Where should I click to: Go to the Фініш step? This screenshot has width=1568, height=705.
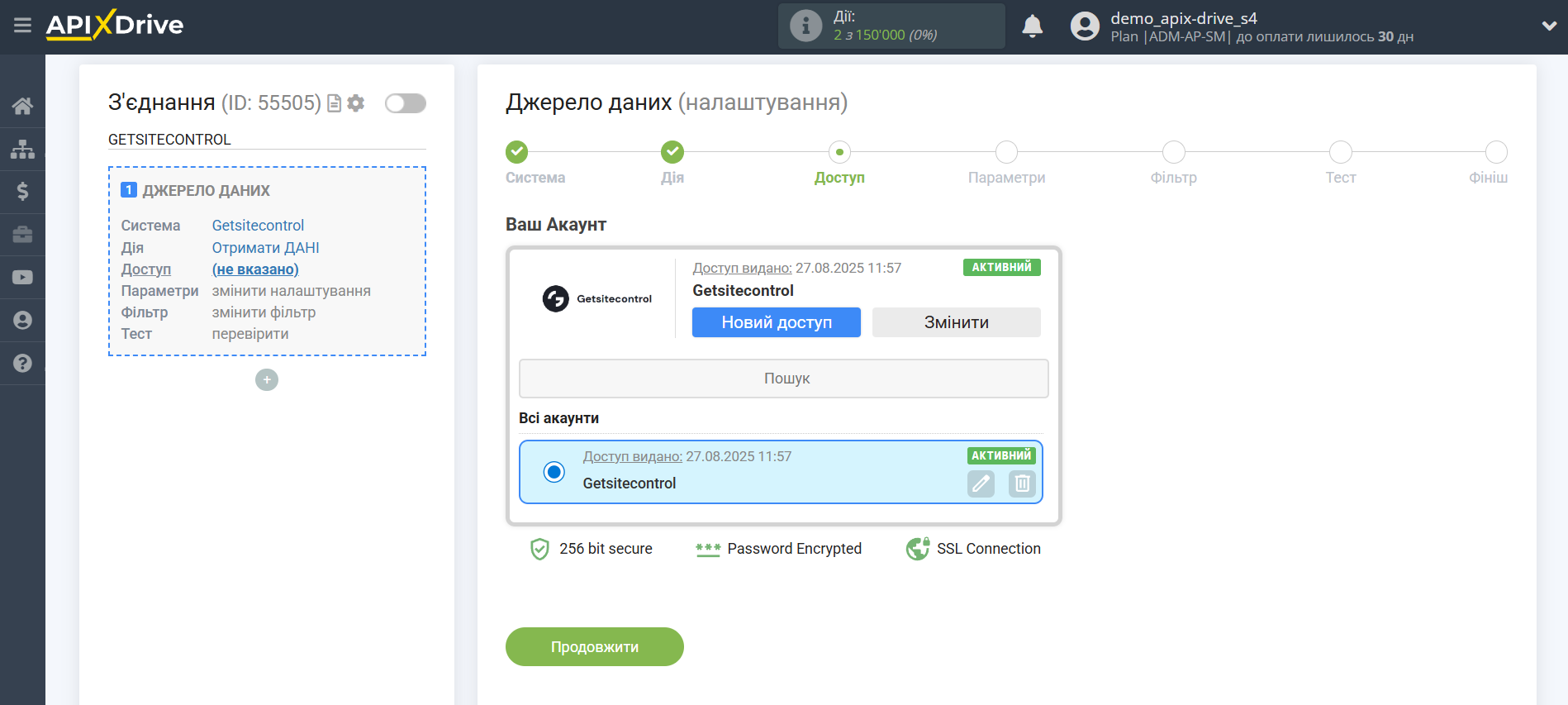tap(1496, 152)
